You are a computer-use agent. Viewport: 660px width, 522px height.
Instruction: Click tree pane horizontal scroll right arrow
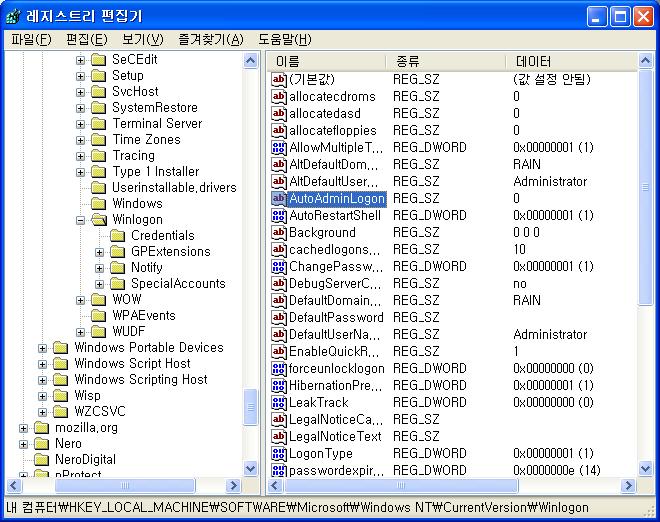pyautogui.click(x=232, y=486)
